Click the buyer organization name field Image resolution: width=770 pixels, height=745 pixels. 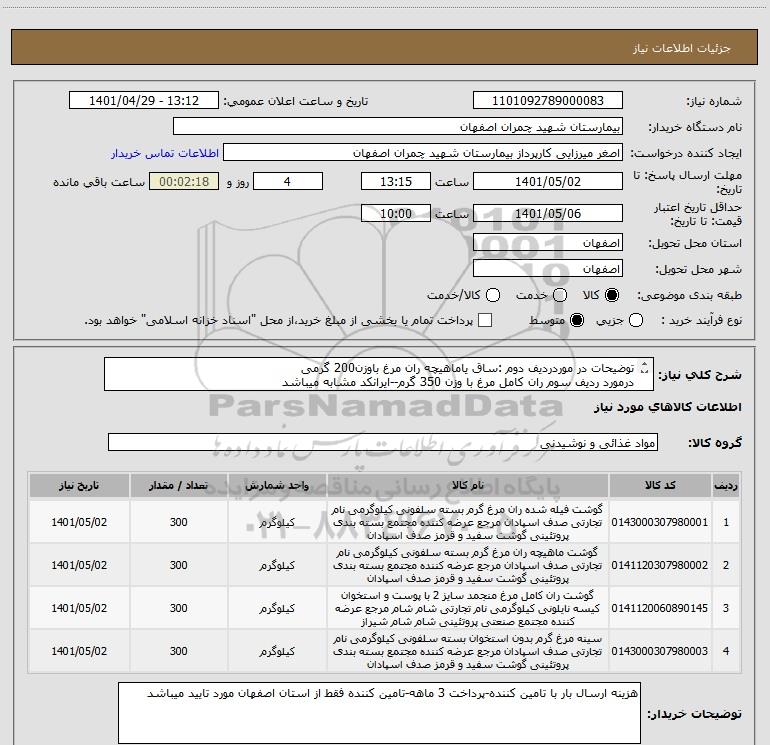(398, 127)
